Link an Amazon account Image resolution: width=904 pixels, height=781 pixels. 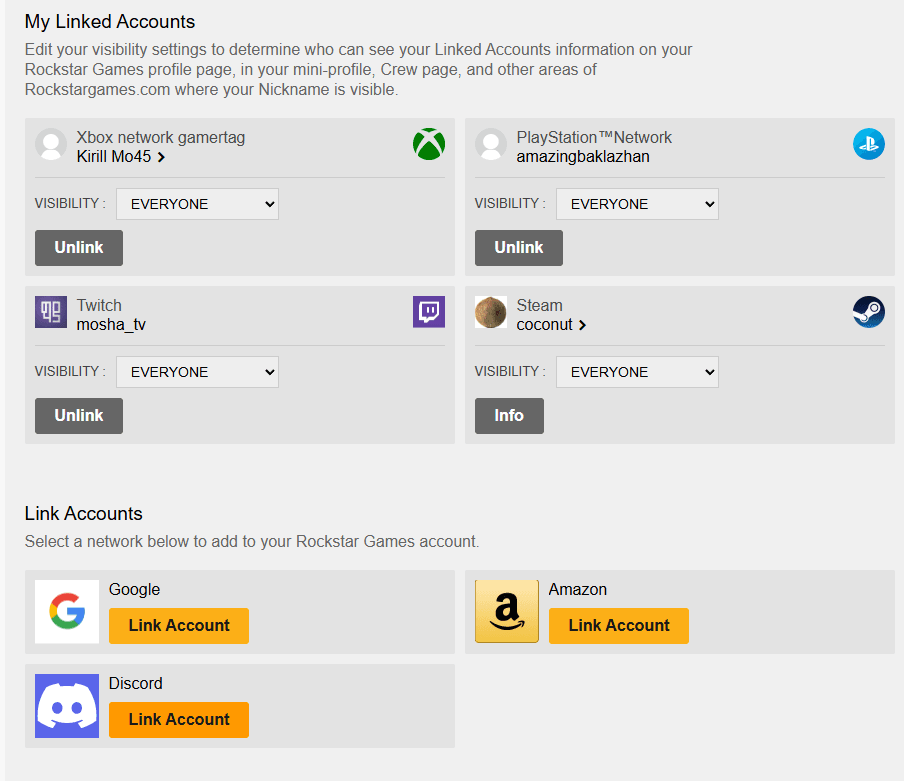click(619, 626)
